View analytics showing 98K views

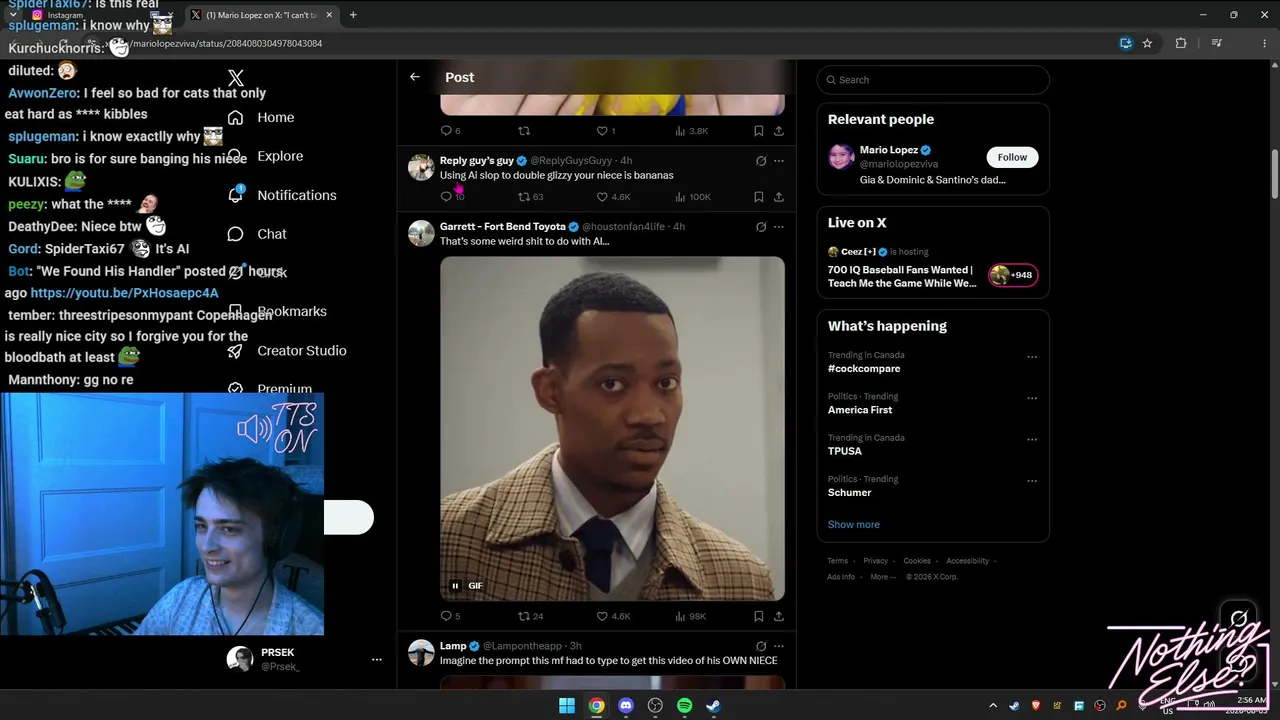point(691,616)
